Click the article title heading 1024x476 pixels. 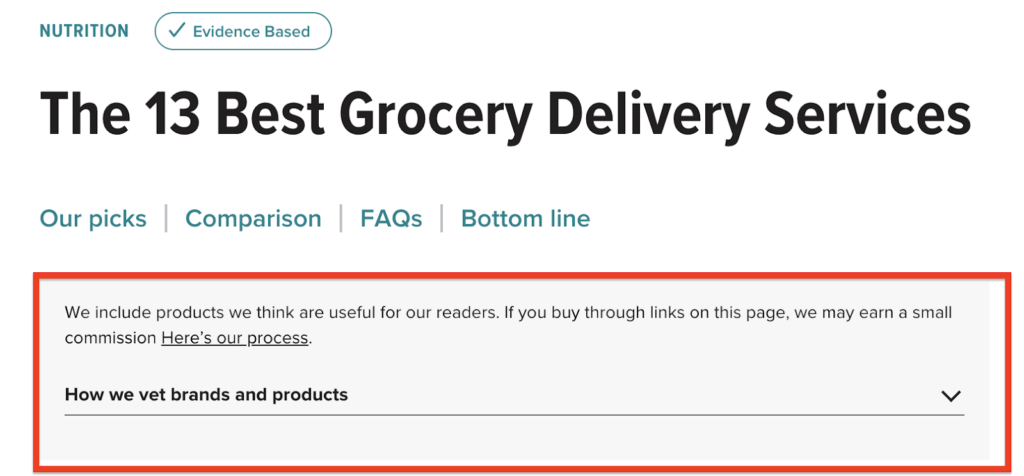505,116
